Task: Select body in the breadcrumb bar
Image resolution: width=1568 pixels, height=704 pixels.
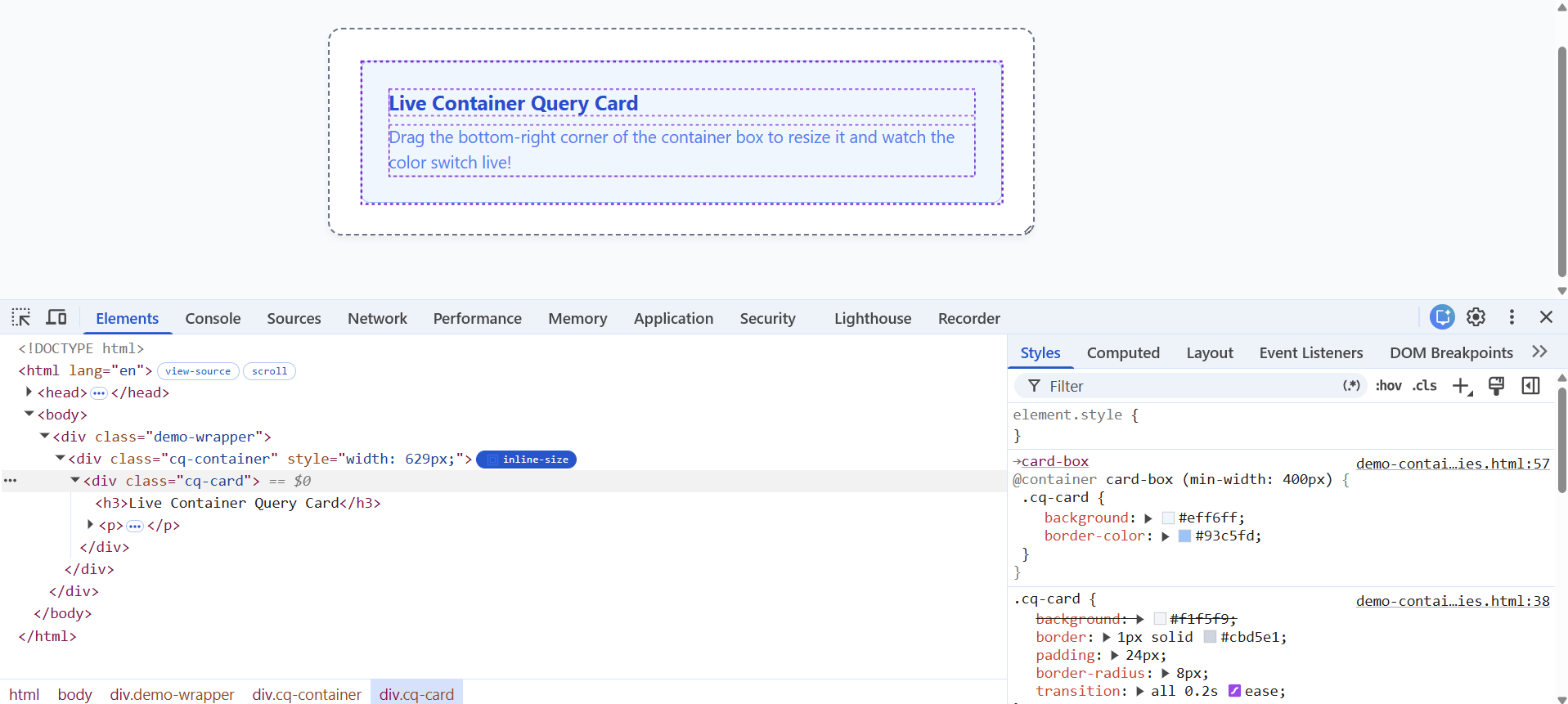Action: pos(74,694)
